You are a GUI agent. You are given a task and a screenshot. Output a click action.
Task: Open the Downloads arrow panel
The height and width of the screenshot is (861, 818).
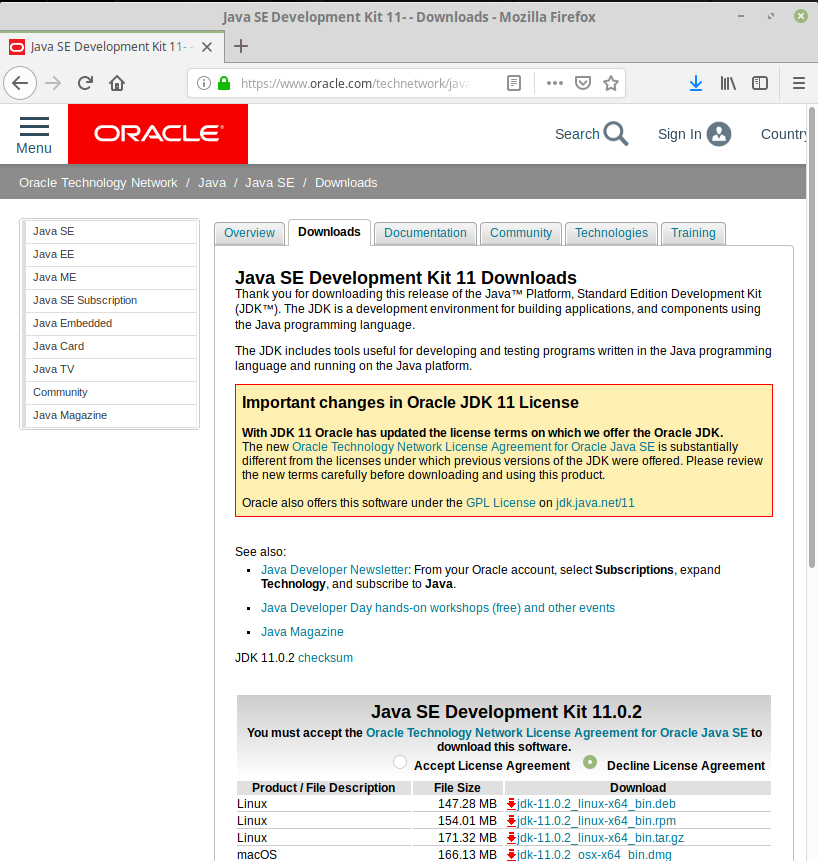pos(696,83)
